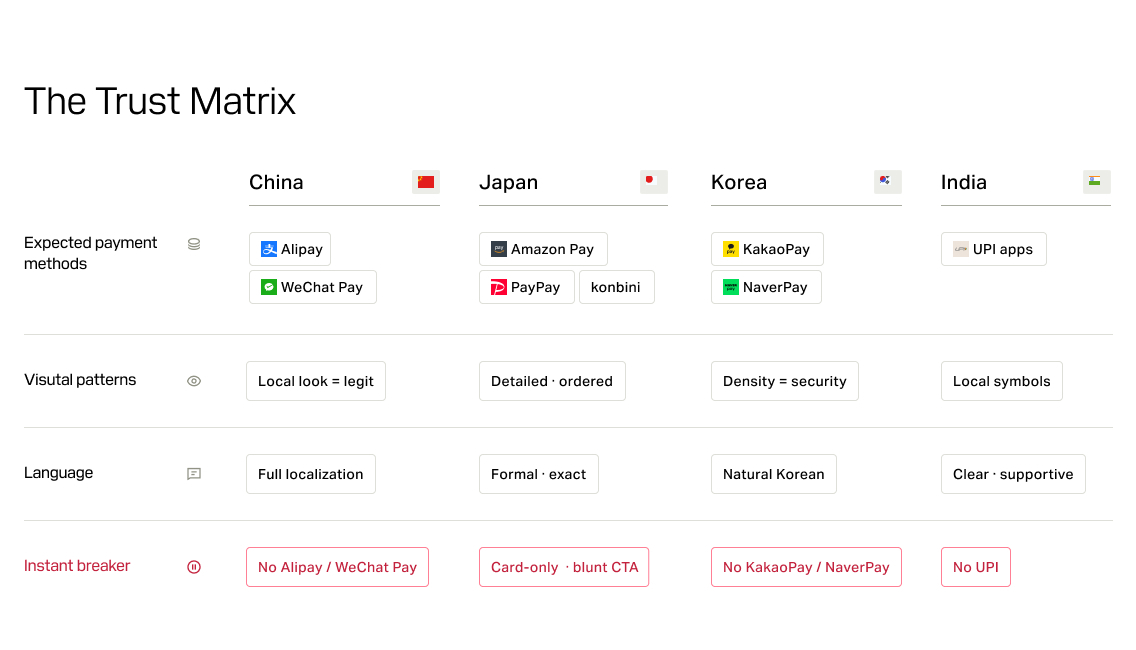Select the konbini chip
This screenshot has height=650, width=1136.
617,287
